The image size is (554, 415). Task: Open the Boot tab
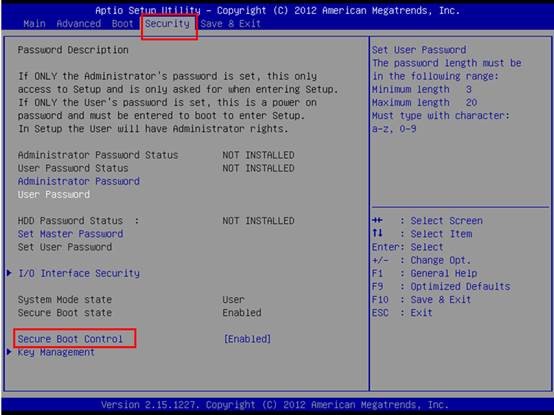pyautogui.click(x=122, y=24)
